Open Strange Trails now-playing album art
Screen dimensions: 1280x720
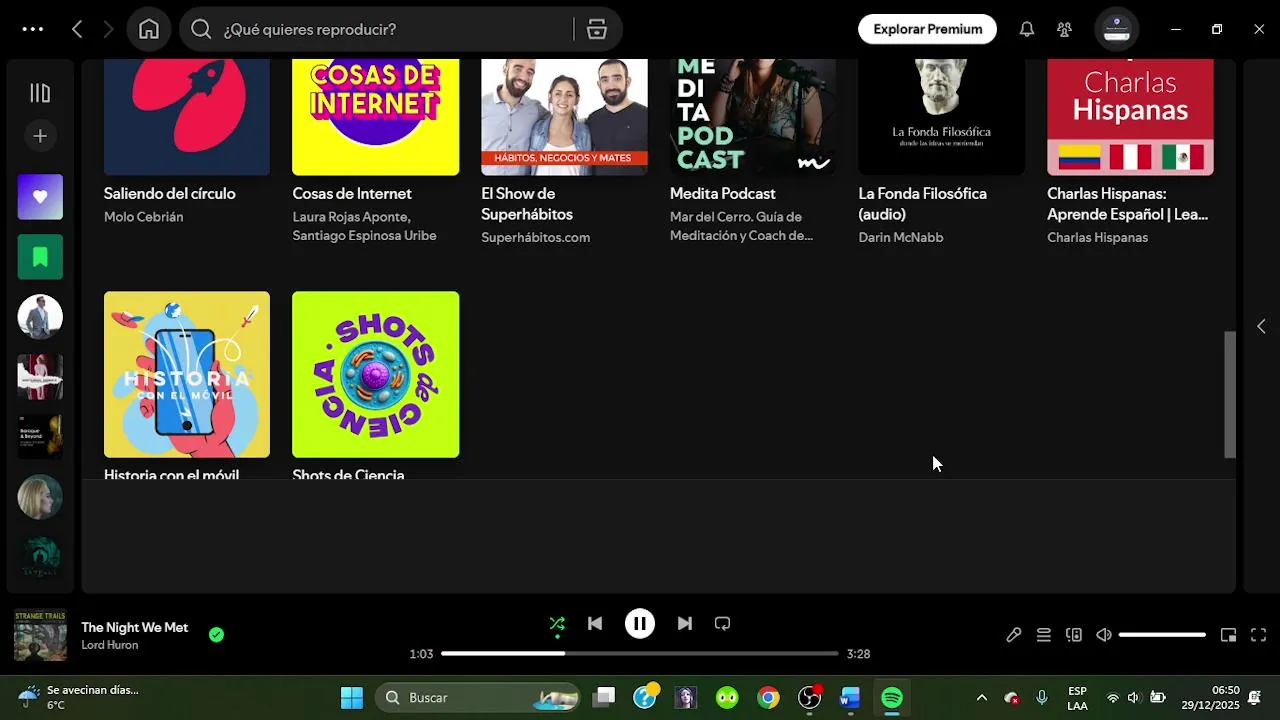(x=40, y=636)
